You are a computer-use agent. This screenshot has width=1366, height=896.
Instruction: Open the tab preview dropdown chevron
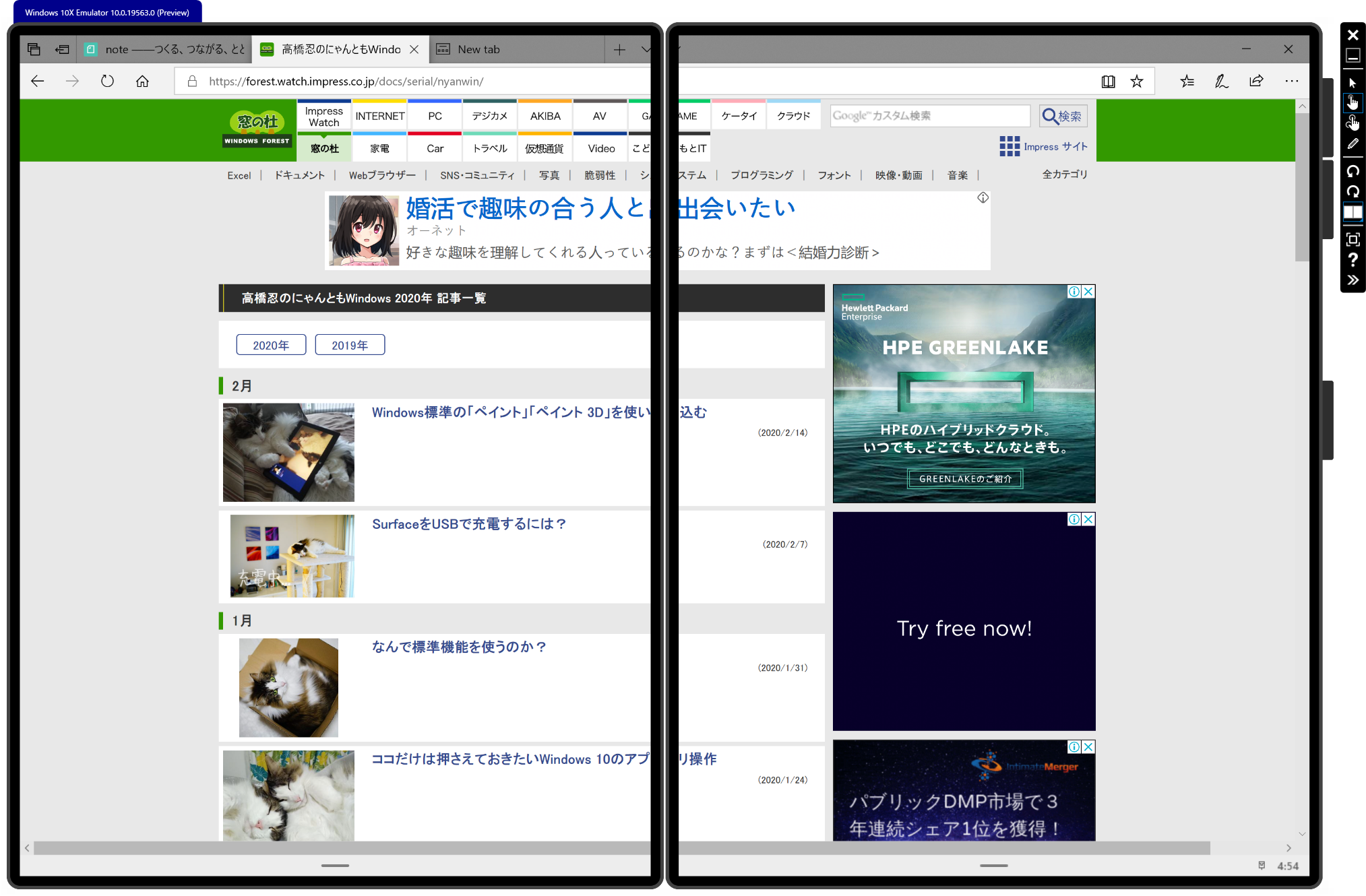646,49
